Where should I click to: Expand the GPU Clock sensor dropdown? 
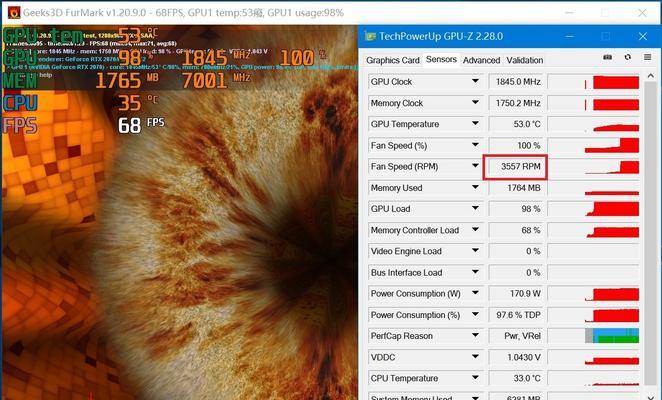coord(475,81)
